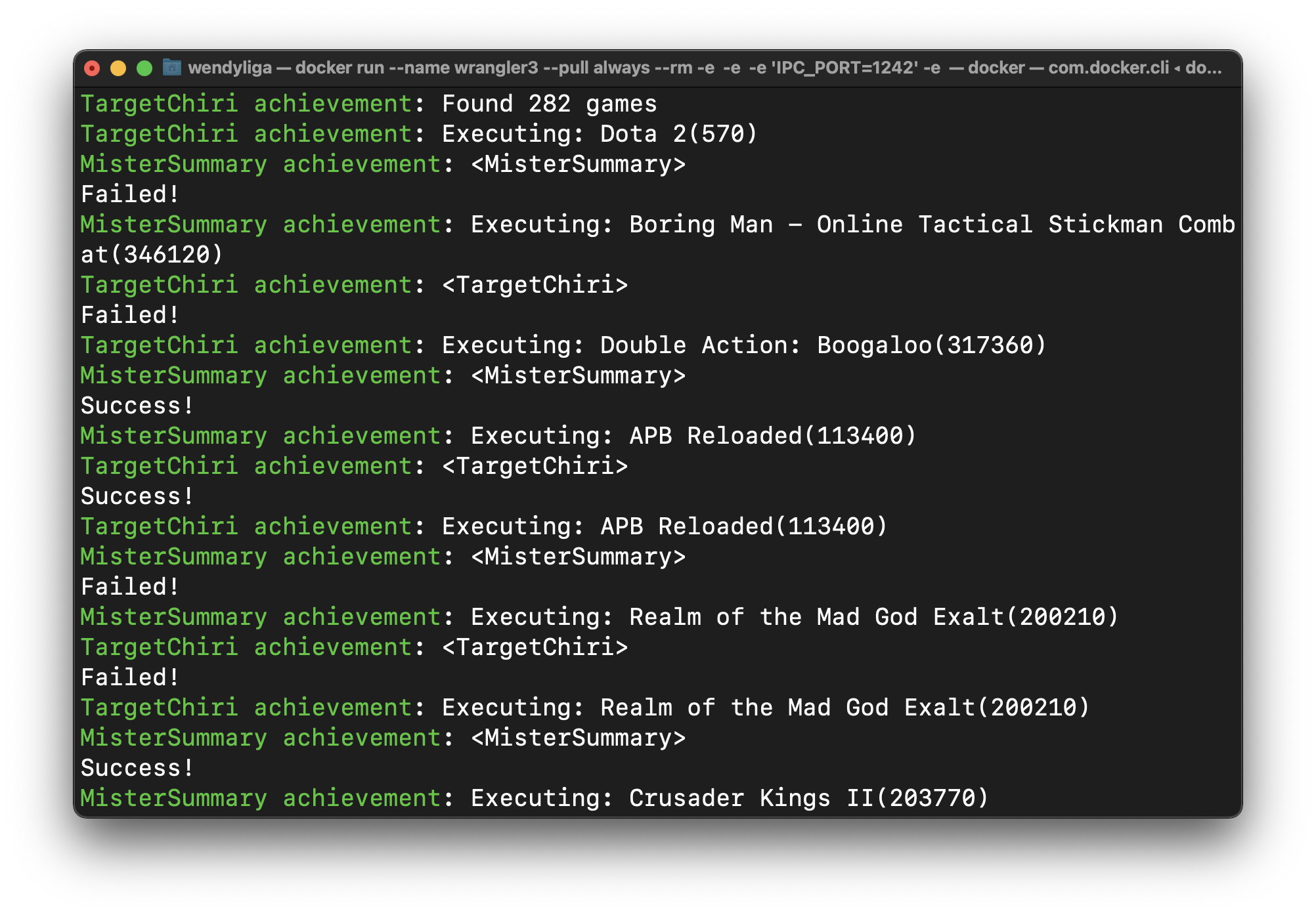Click 'com.docker.cli' in the window title
The image size is (1316, 915).
(x=1108, y=68)
